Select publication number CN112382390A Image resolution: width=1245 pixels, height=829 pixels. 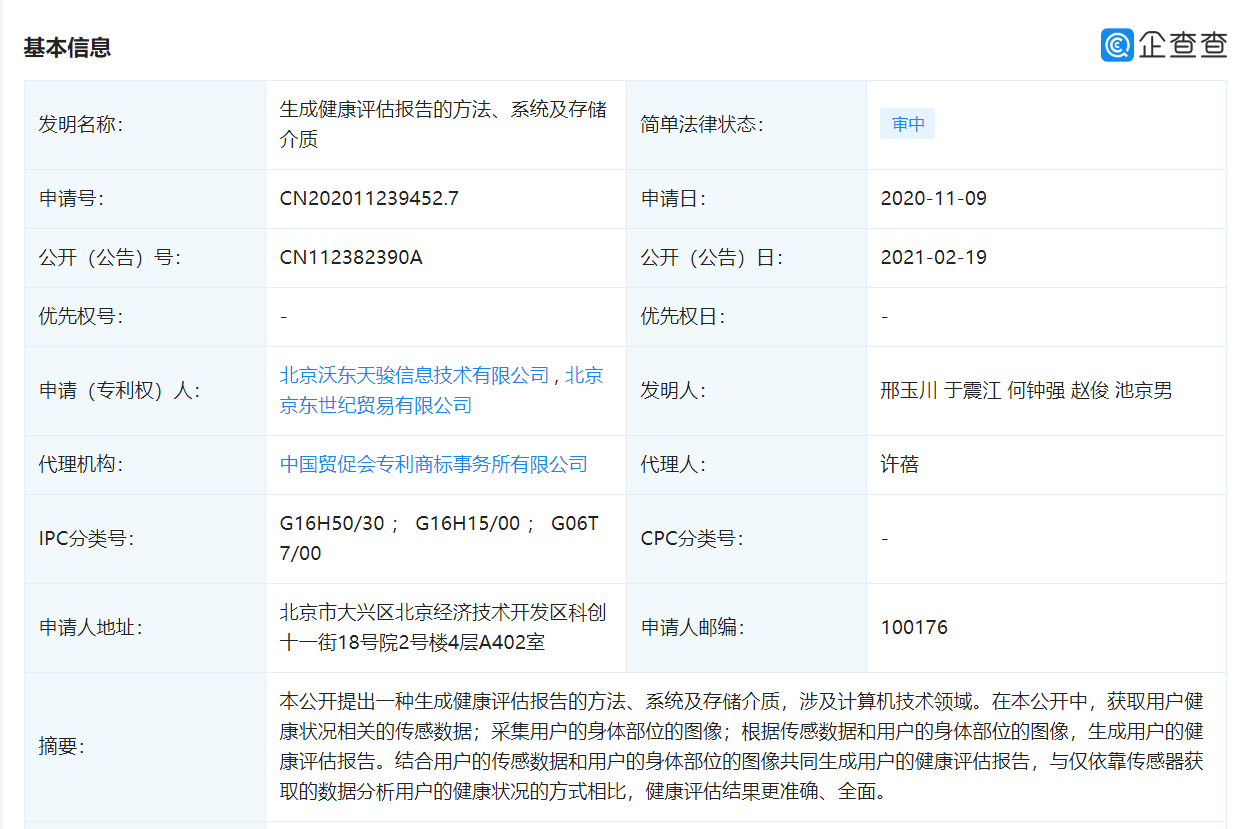351,258
